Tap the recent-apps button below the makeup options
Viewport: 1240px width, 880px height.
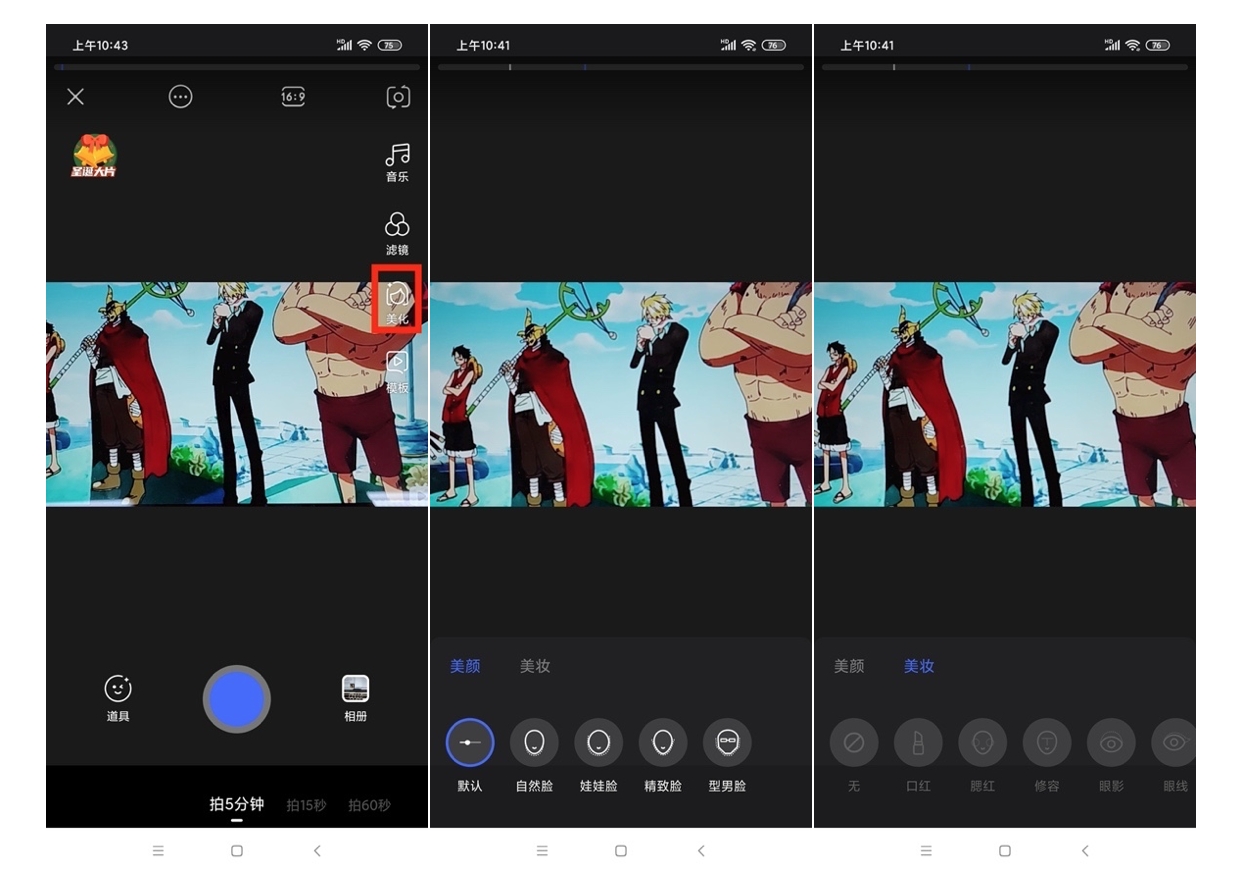[926, 851]
